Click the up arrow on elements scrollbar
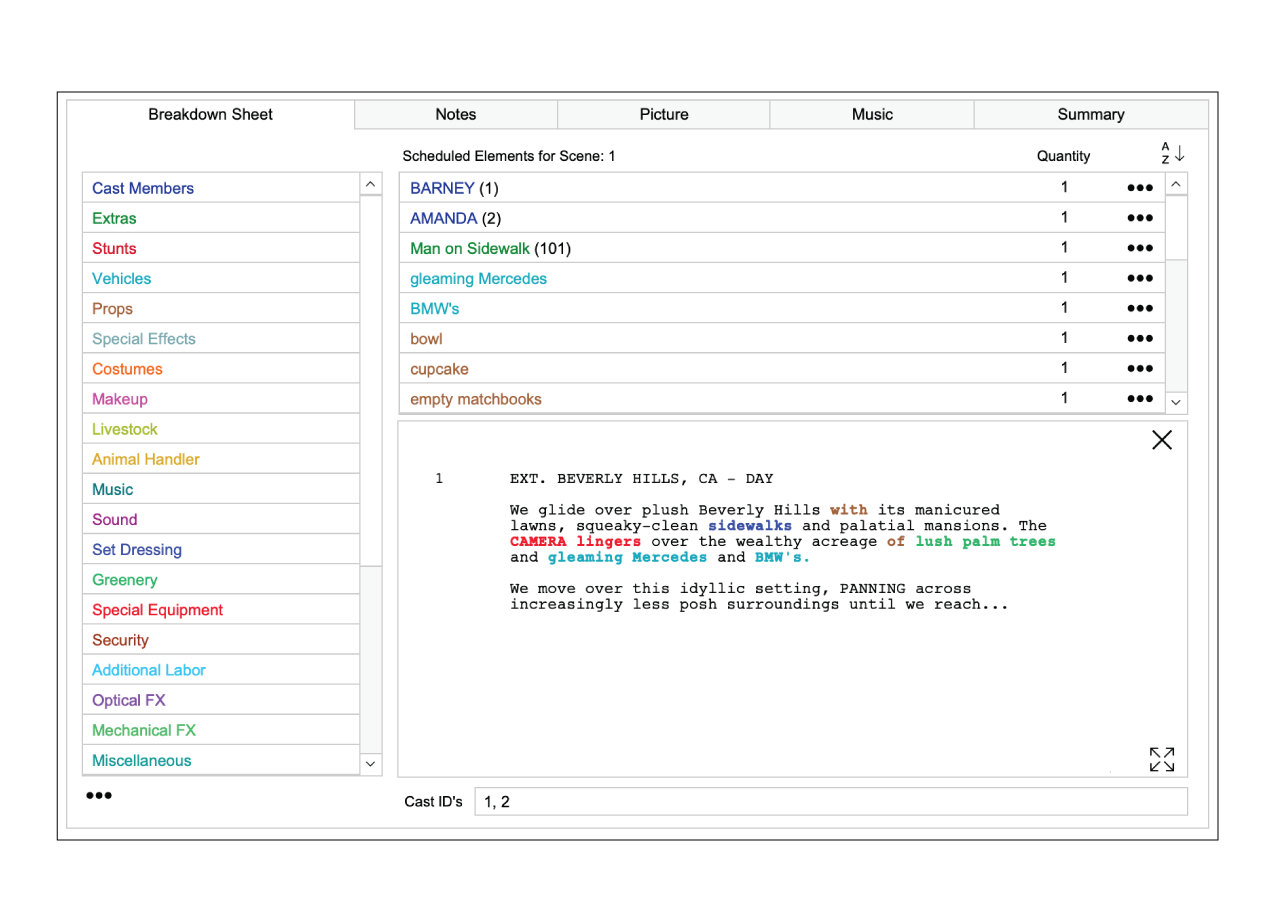This screenshot has width=1273, height=923. pyautogui.click(x=1176, y=184)
